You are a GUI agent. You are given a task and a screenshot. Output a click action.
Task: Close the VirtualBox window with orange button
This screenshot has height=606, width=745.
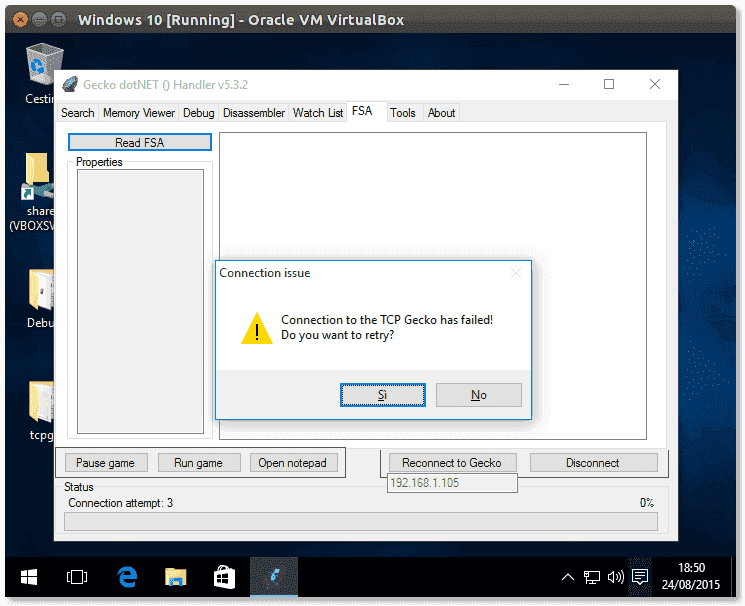(x=20, y=19)
